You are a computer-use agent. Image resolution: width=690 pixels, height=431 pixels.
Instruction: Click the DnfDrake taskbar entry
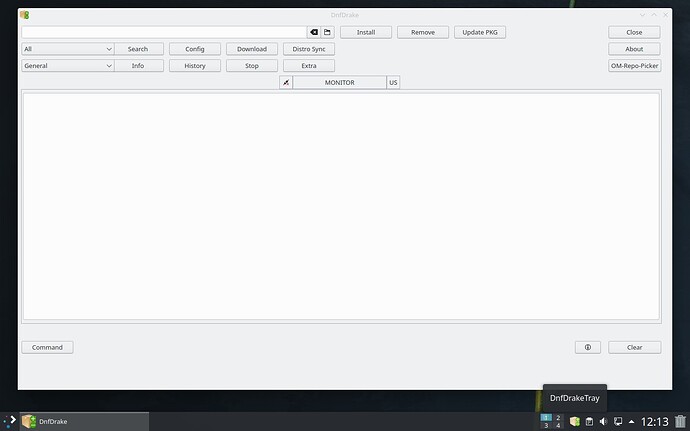point(84,421)
